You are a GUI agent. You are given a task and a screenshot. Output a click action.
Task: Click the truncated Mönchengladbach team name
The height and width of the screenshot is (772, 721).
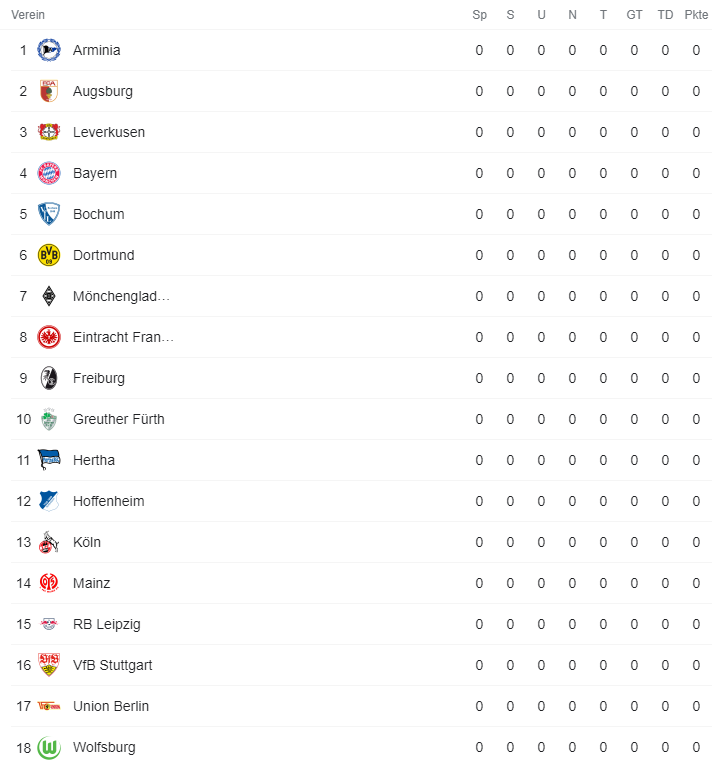coord(121,296)
